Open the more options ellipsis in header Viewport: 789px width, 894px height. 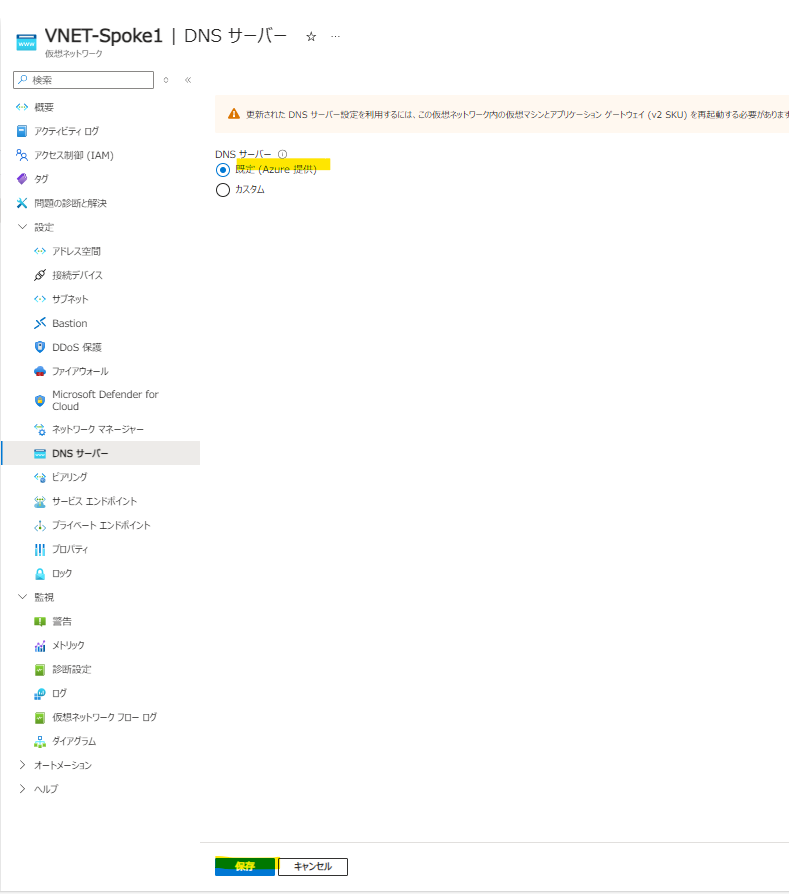click(x=335, y=36)
